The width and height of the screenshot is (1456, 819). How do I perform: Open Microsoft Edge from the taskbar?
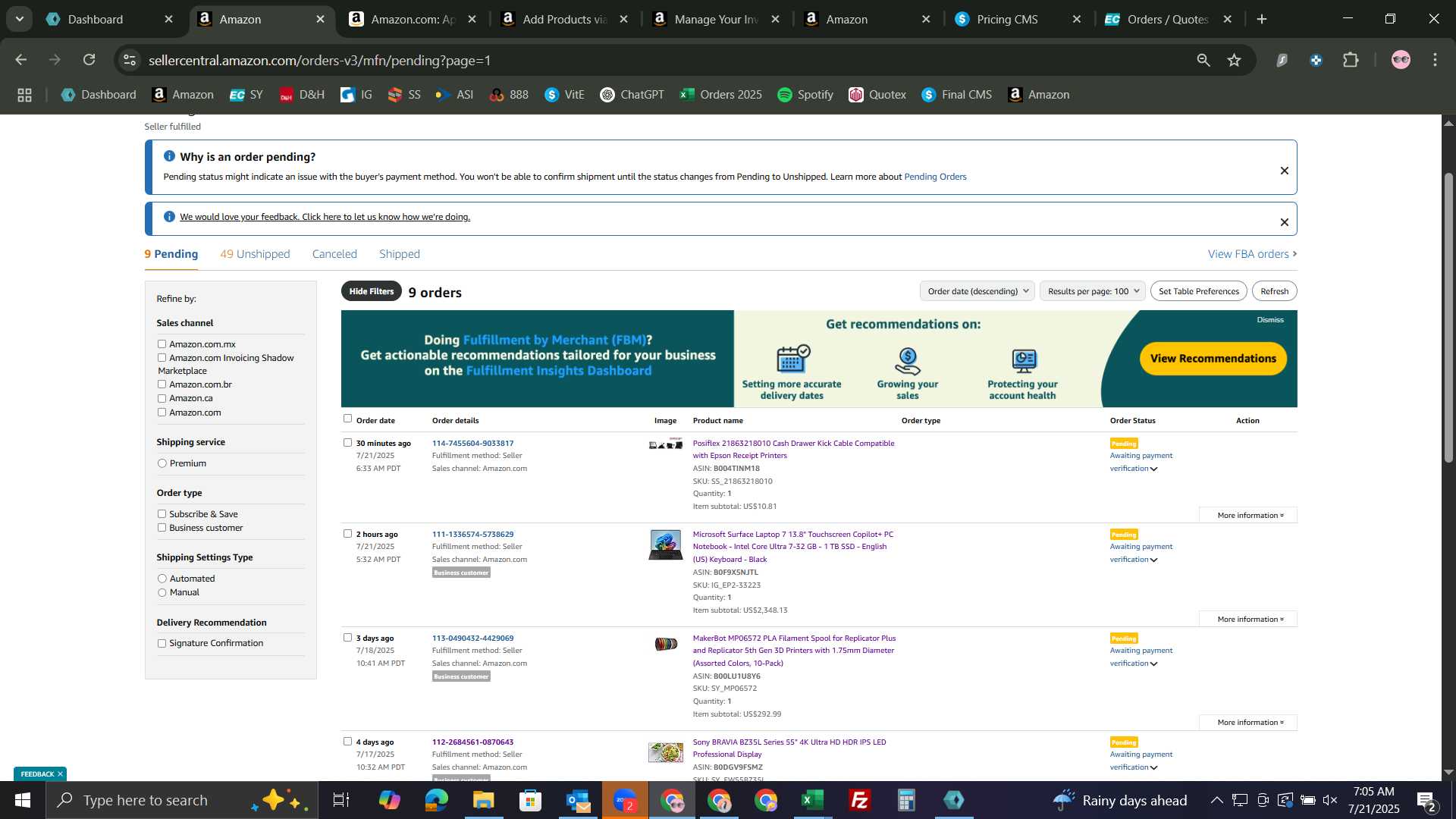click(x=436, y=800)
